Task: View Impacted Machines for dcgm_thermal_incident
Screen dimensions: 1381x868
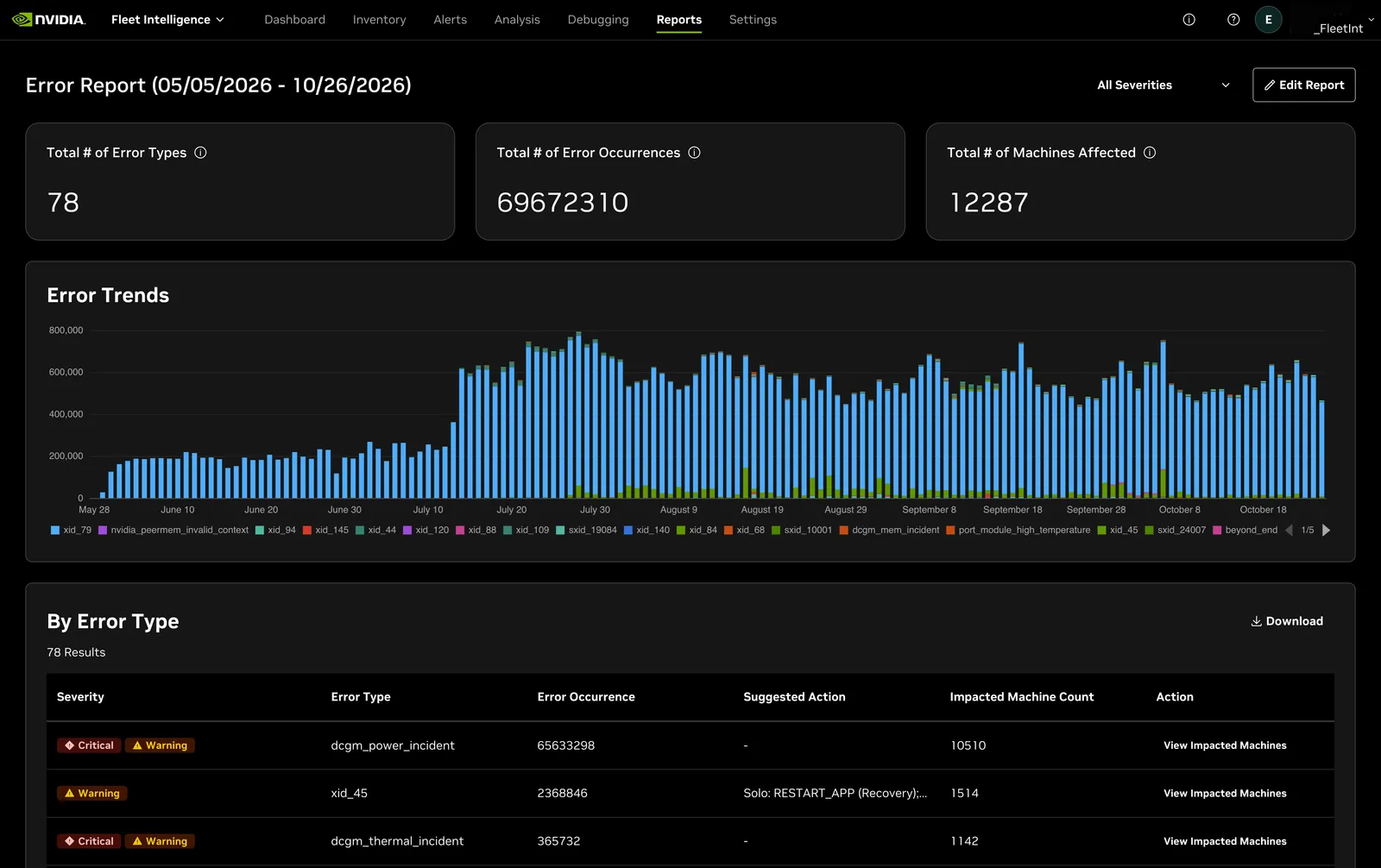Action: coord(1225,841)
